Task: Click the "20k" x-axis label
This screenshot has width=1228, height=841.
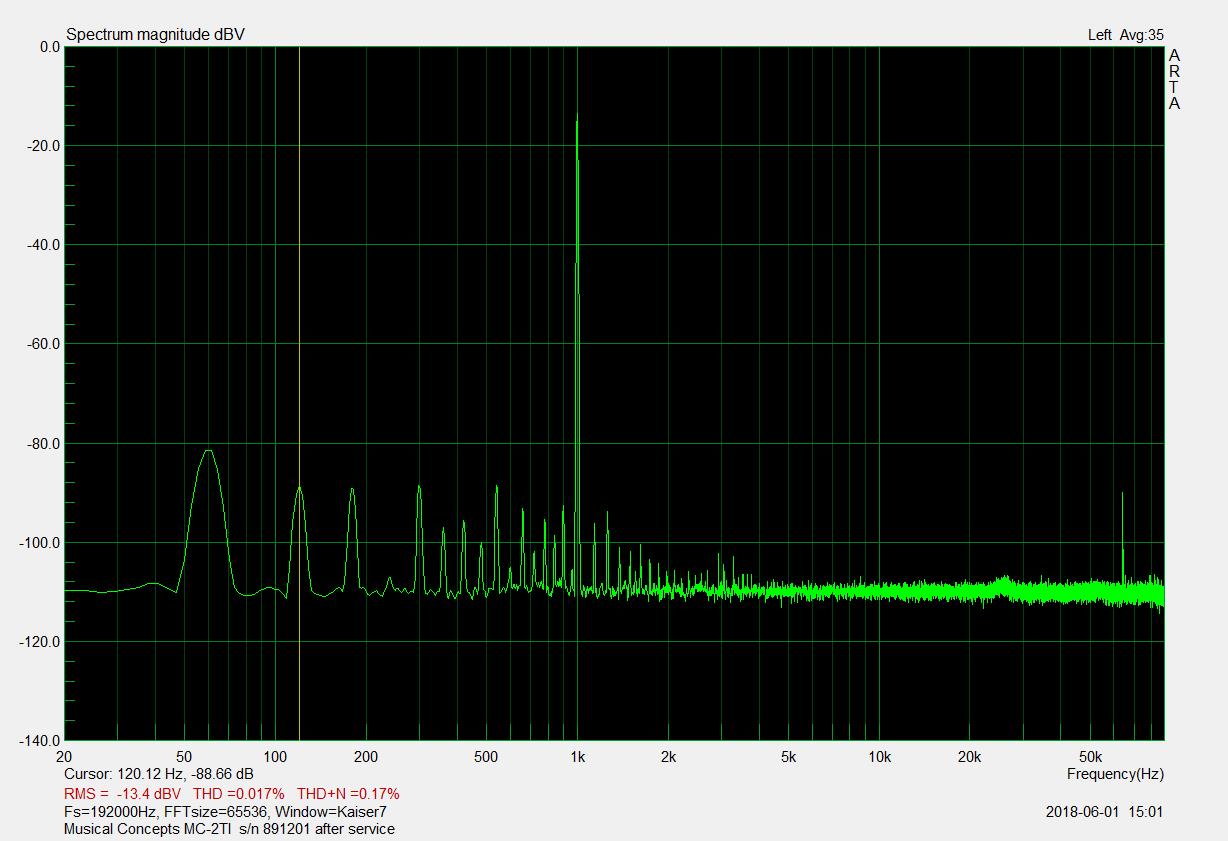Action: [969, 757]
